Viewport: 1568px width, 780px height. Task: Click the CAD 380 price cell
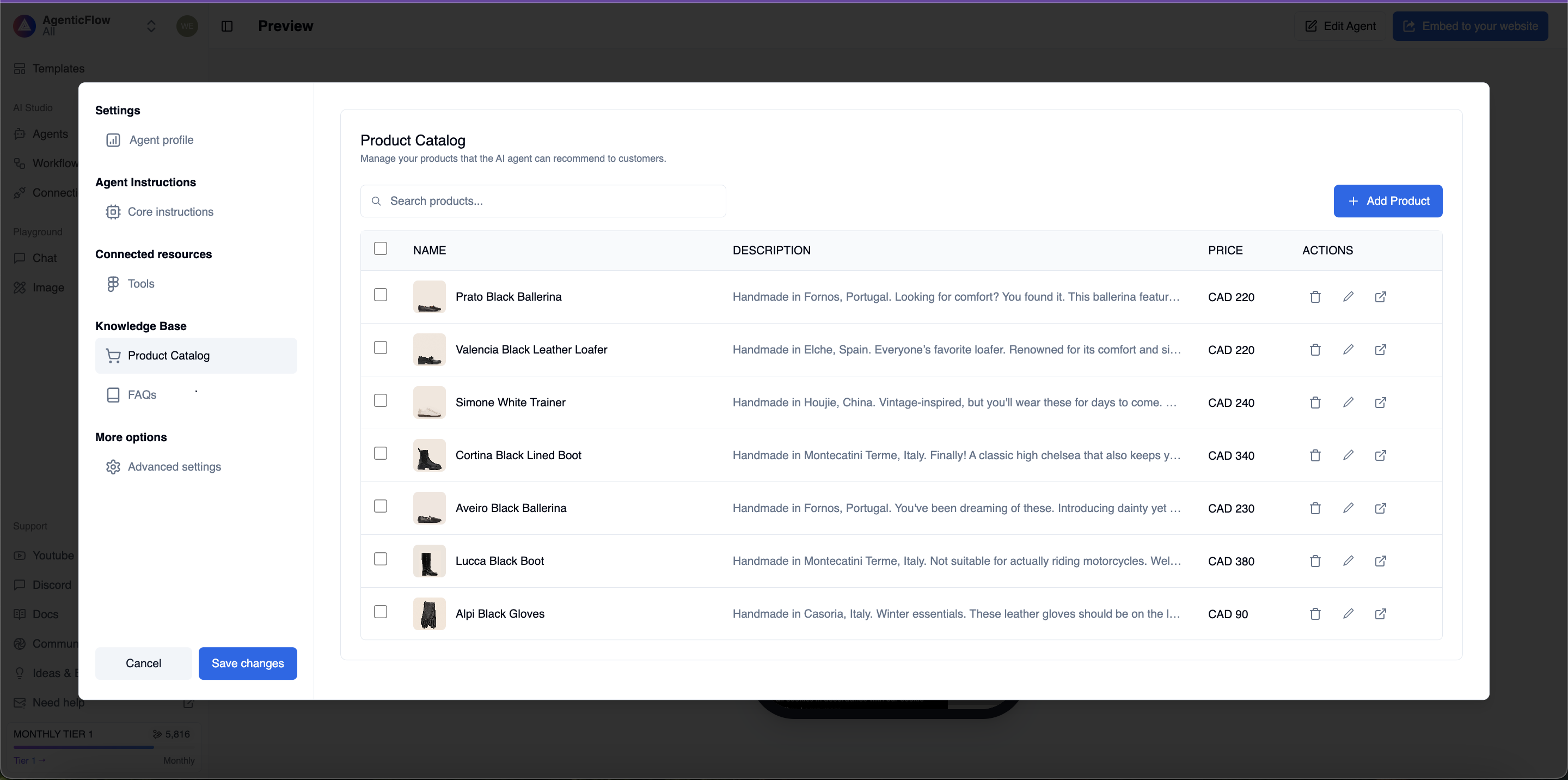point(1231,562)
